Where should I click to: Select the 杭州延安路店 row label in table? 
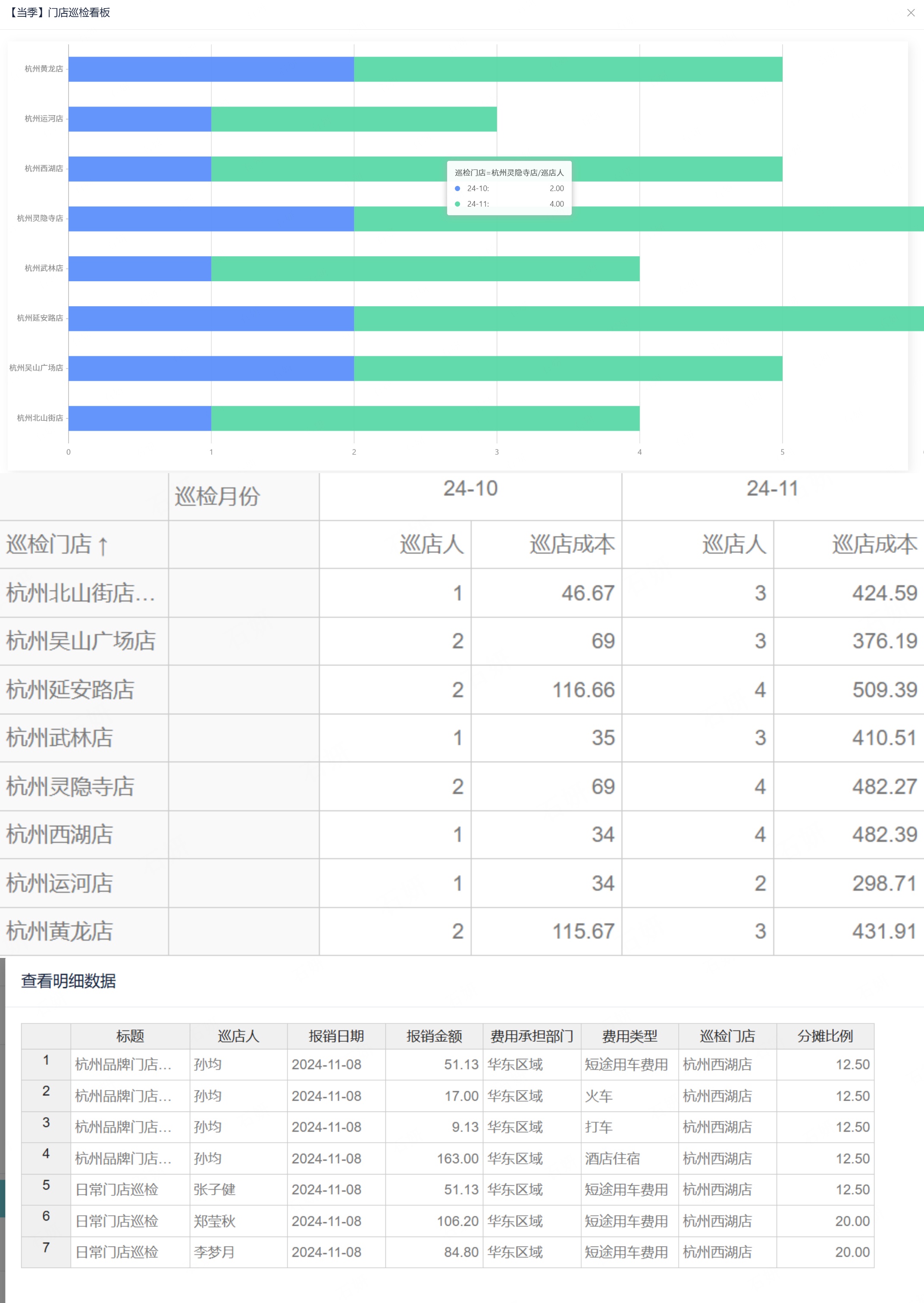70,690
